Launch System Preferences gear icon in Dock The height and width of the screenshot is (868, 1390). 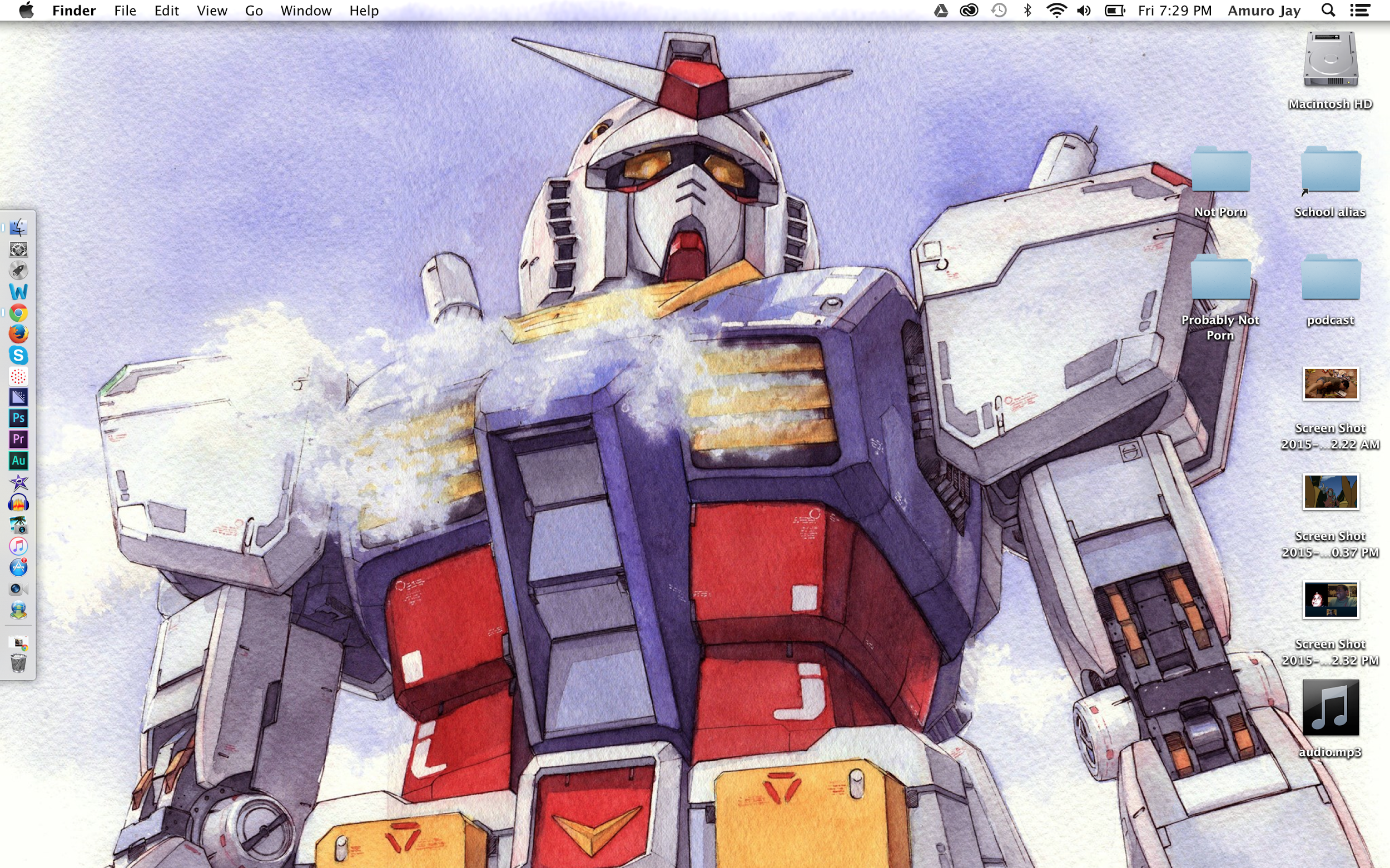18,249
